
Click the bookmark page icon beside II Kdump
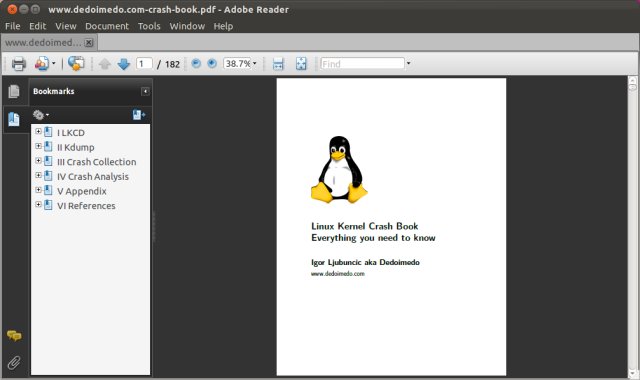click(48, 146)
